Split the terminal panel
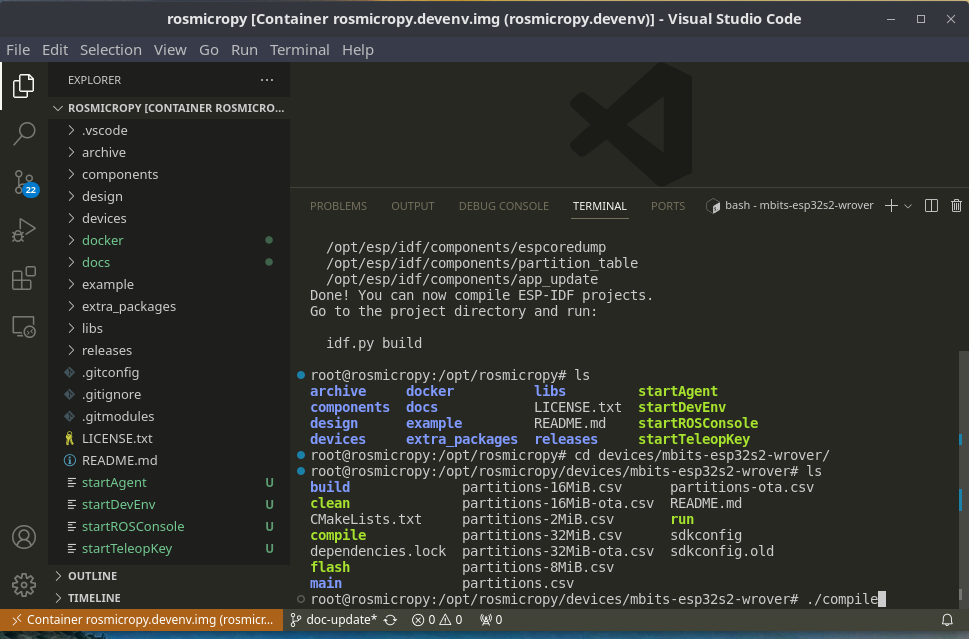The image size is (969, 639). [x=931, y=206]
